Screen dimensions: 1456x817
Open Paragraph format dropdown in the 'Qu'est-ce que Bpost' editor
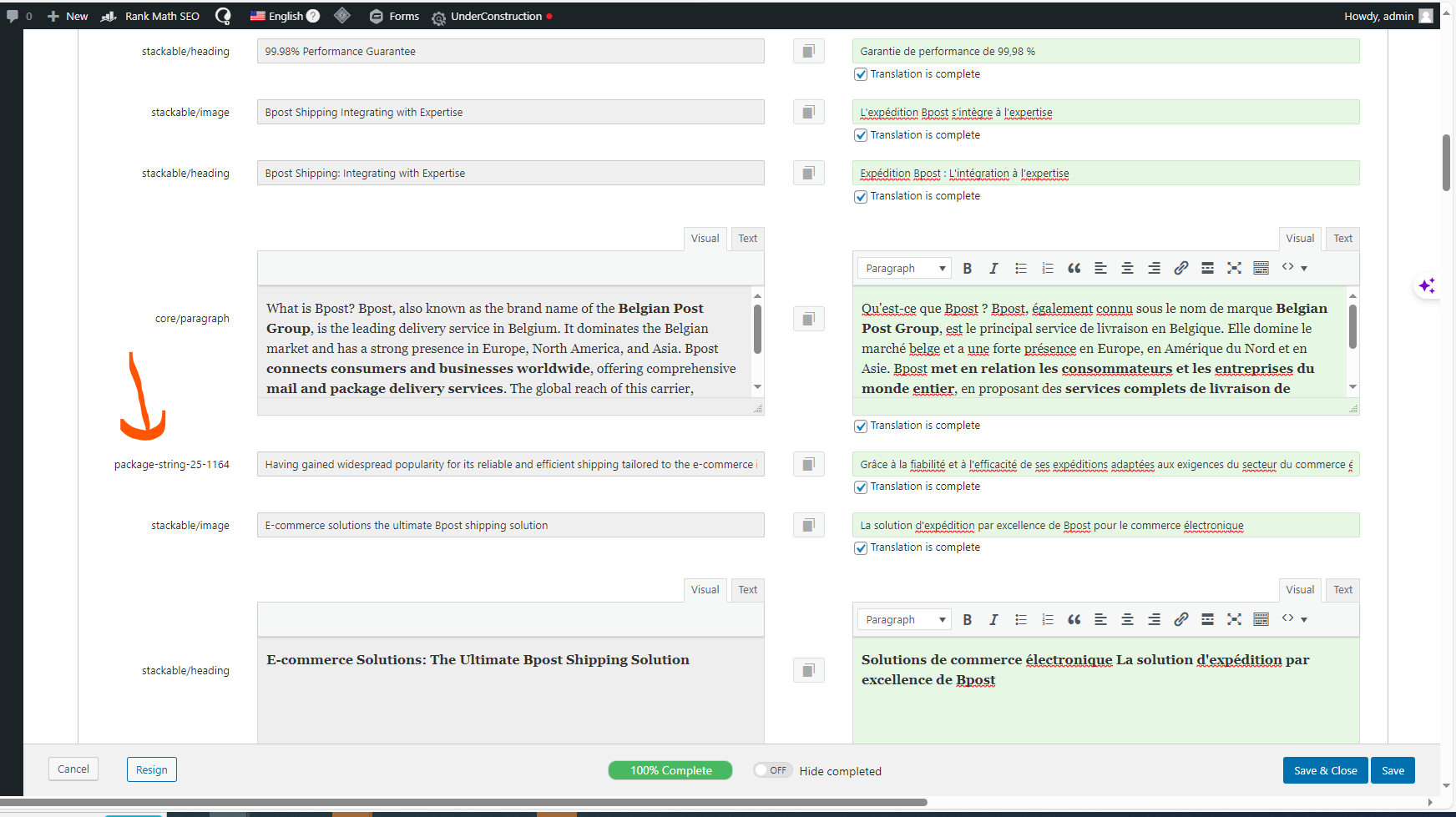(905, 268)
